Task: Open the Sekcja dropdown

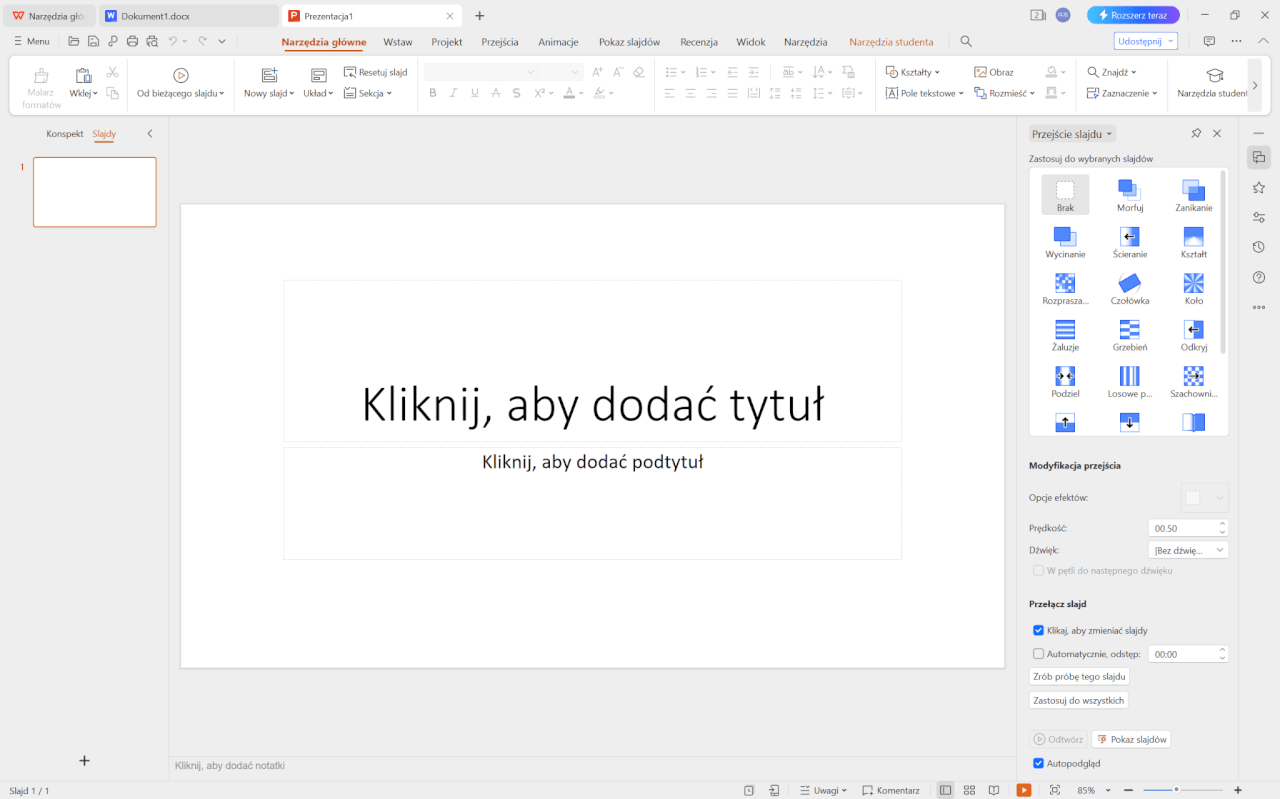Action: pos(368,93)
